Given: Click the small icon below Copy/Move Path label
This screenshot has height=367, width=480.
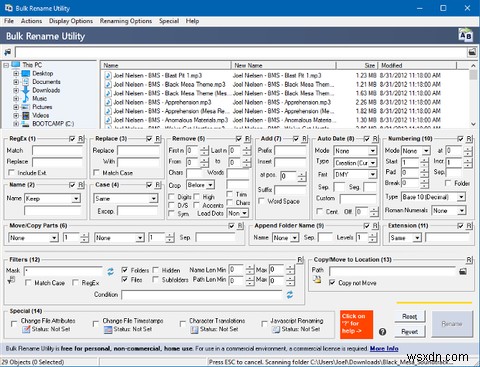Looking at the screenshot, I should [317, 279].
